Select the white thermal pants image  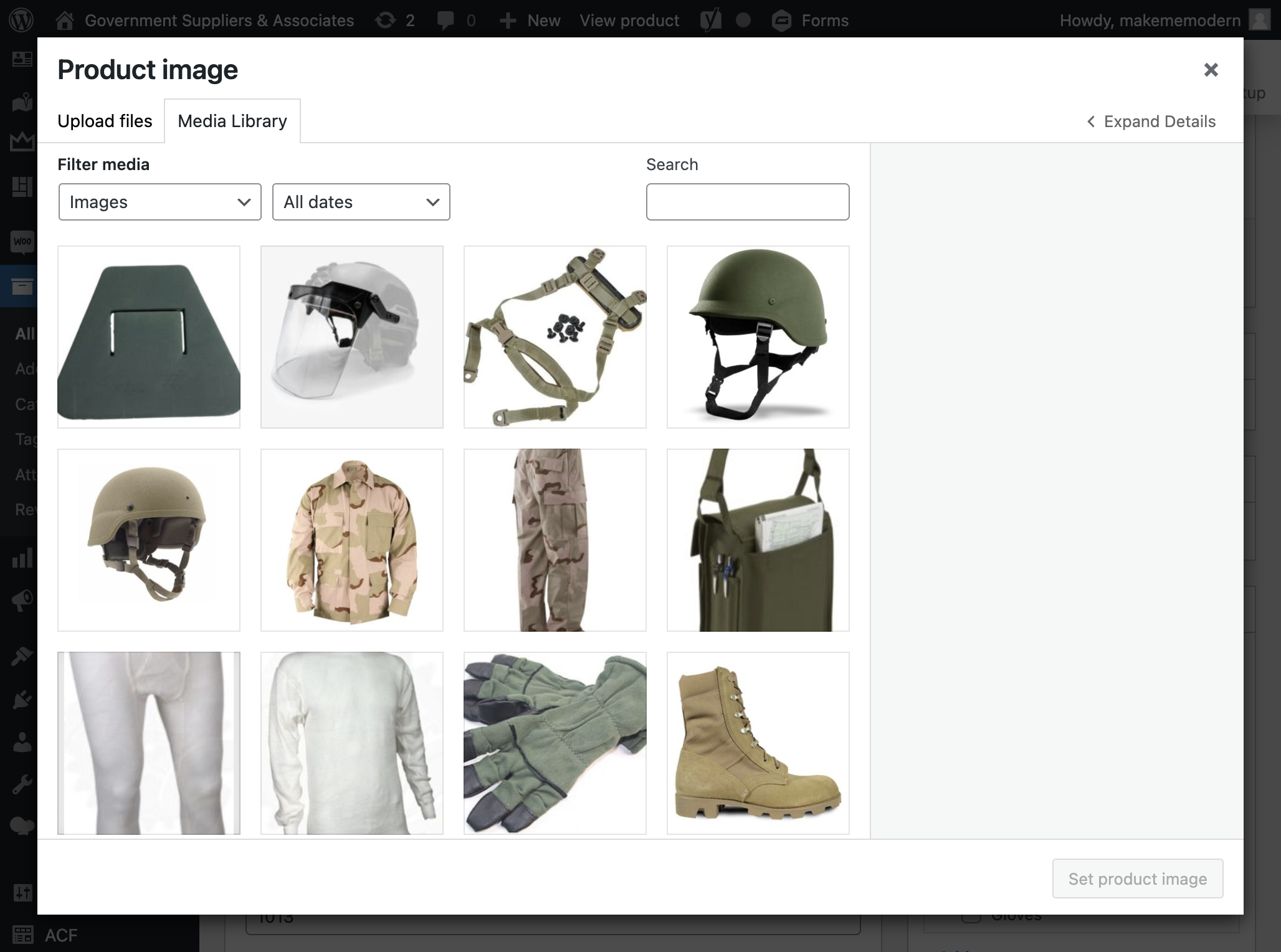(x=149, y=743)
